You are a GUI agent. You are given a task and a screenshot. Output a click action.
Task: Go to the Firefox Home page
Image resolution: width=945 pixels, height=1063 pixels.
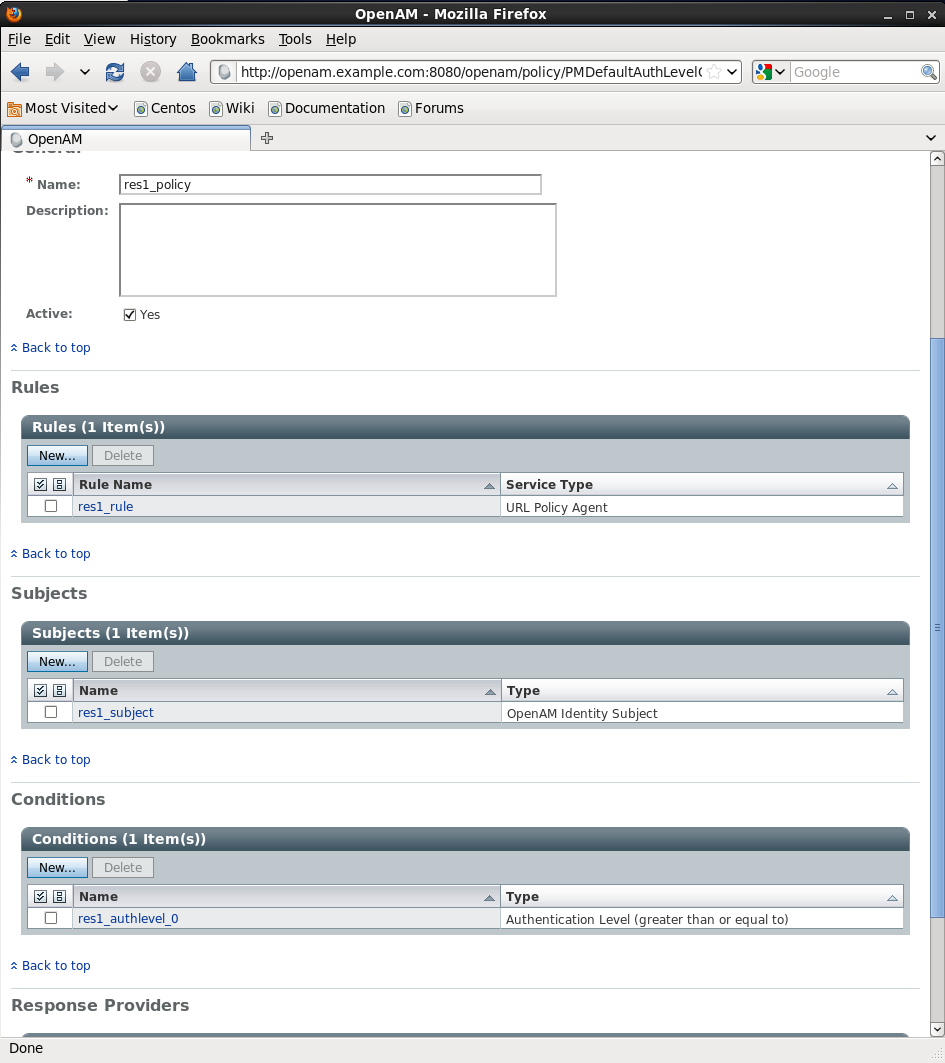coord(186,71)
